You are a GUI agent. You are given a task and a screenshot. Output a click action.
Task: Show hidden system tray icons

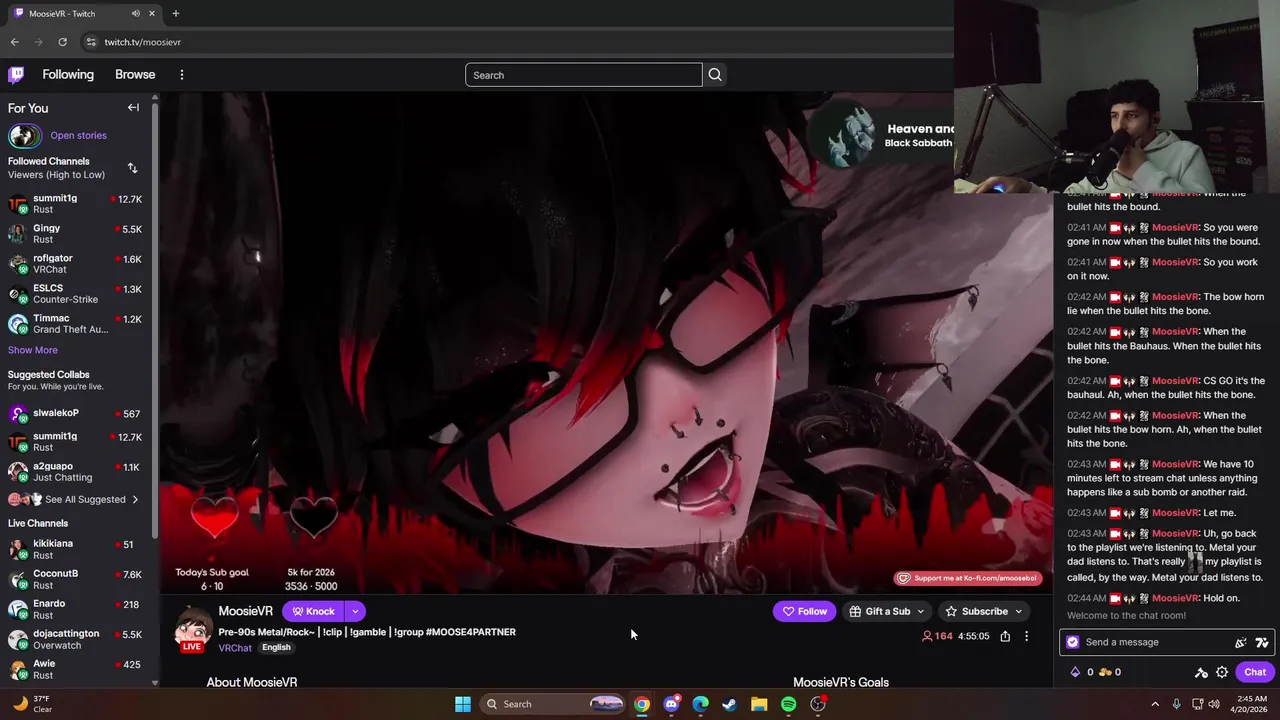(x=1155, y=704)
